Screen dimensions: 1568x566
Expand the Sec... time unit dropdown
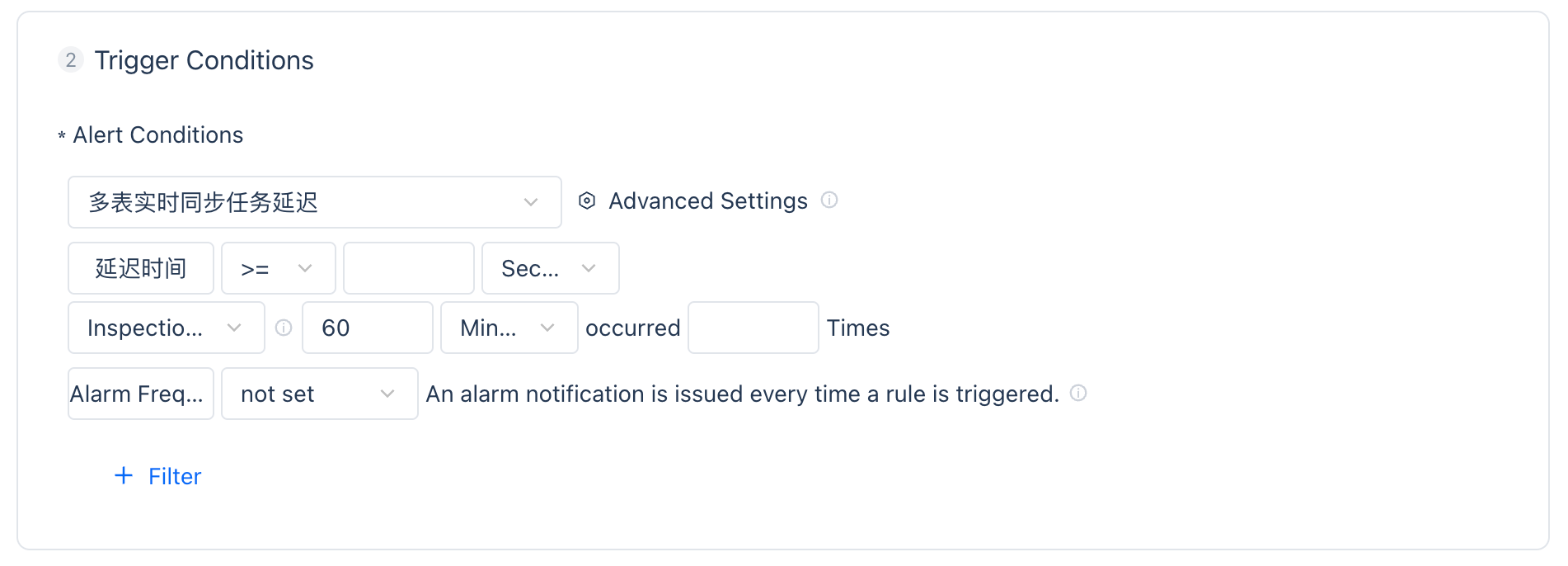pyautogui.click(x=550, y=268)
